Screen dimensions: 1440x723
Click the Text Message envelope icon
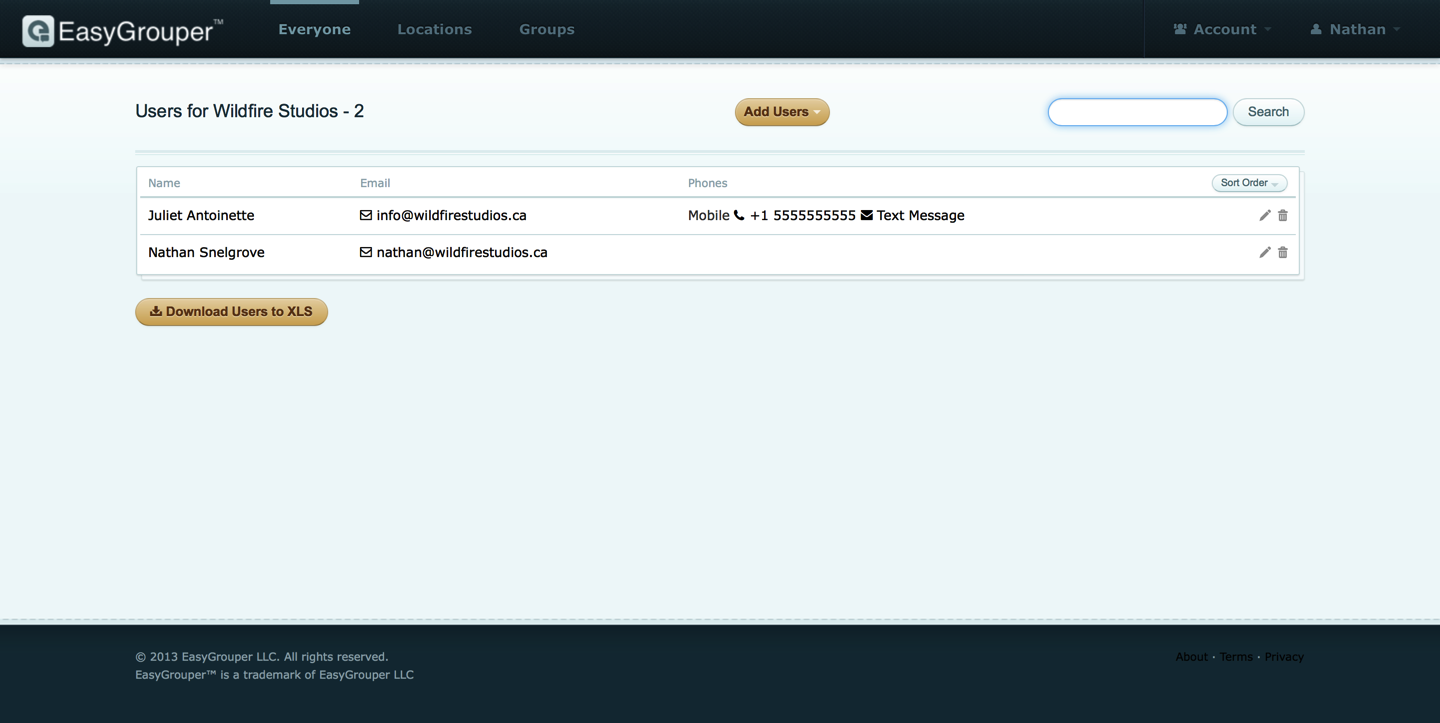click(866, 215)
